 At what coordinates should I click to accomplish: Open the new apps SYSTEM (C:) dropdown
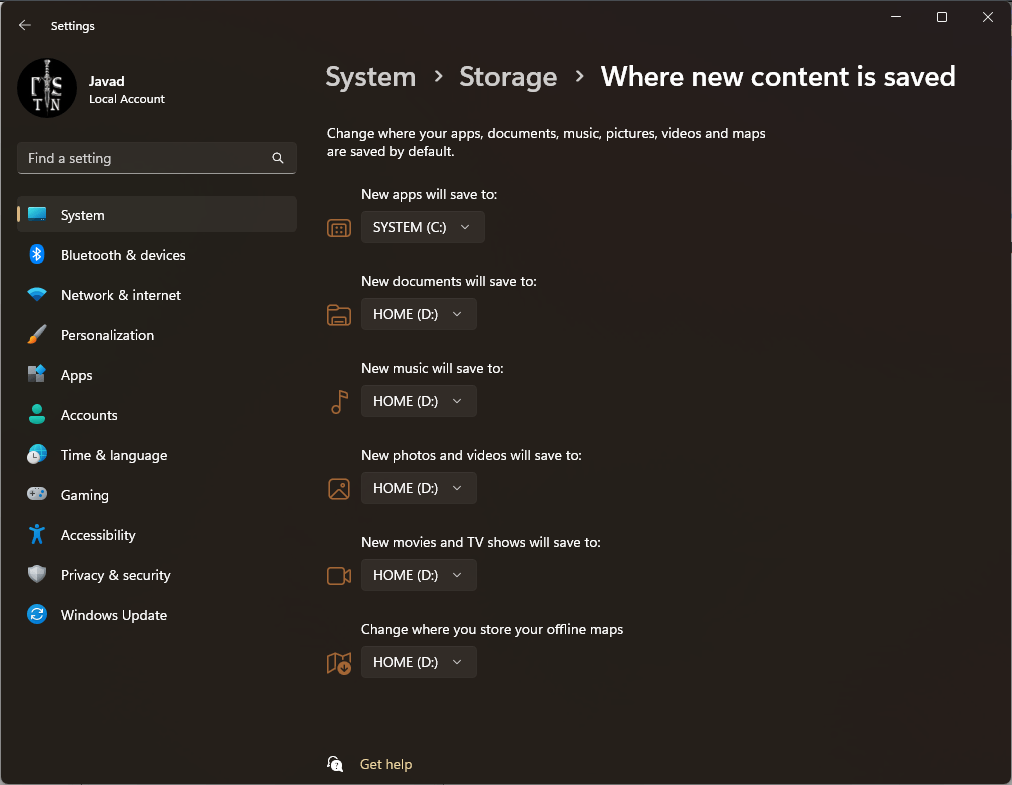pos(422,227)
